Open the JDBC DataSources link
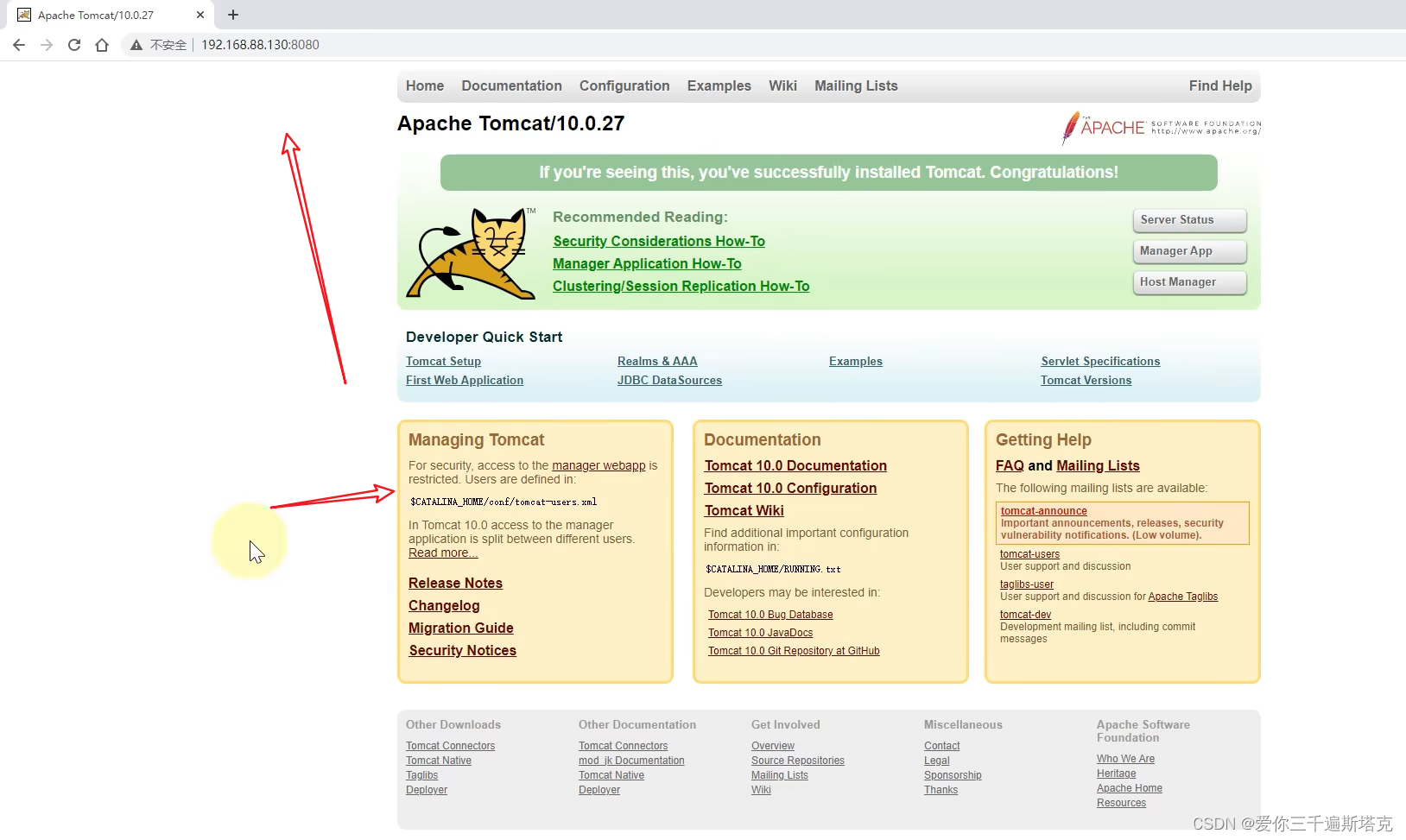Screen dimensions: 1406x840 [x=669, y=381]
